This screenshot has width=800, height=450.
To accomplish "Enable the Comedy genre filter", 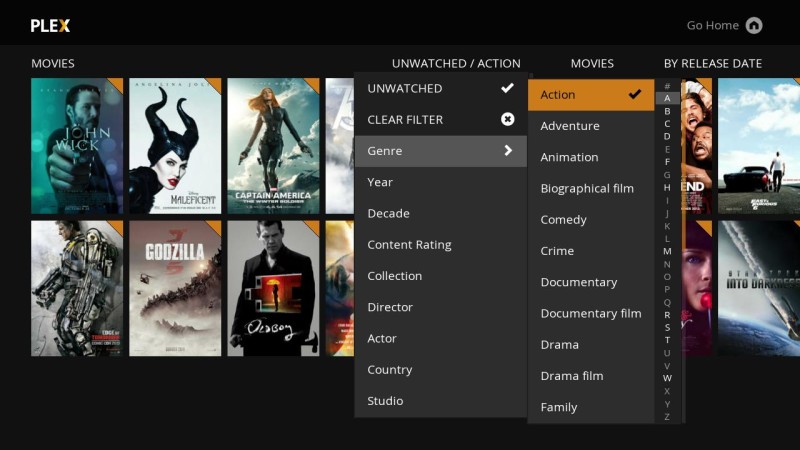I will tap(563, 219).
